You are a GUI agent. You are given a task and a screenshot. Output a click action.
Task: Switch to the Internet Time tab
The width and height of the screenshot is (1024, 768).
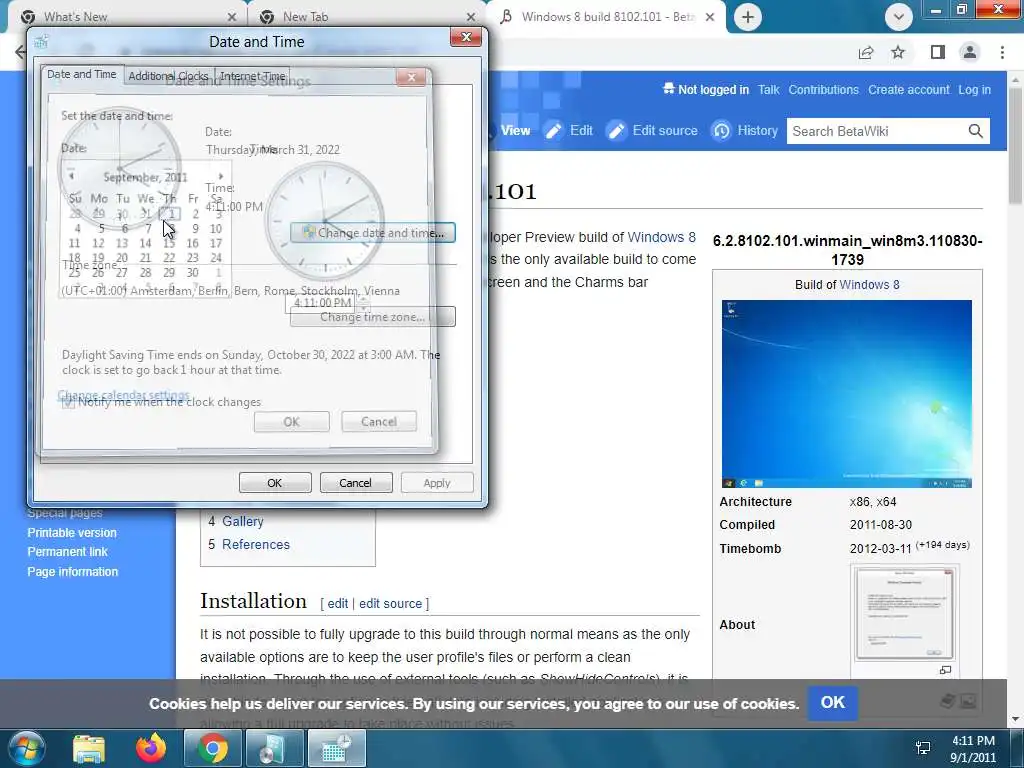[x=252, y=76]
